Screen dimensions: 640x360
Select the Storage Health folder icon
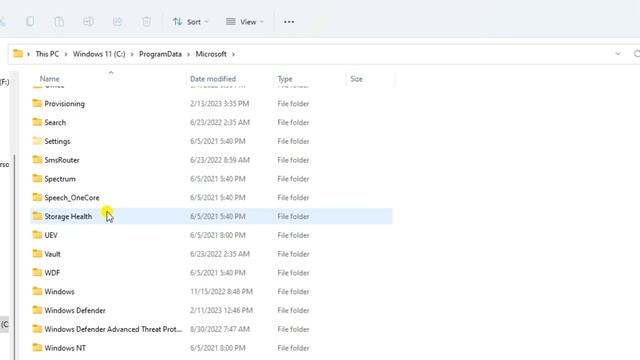tap(37, 216)
